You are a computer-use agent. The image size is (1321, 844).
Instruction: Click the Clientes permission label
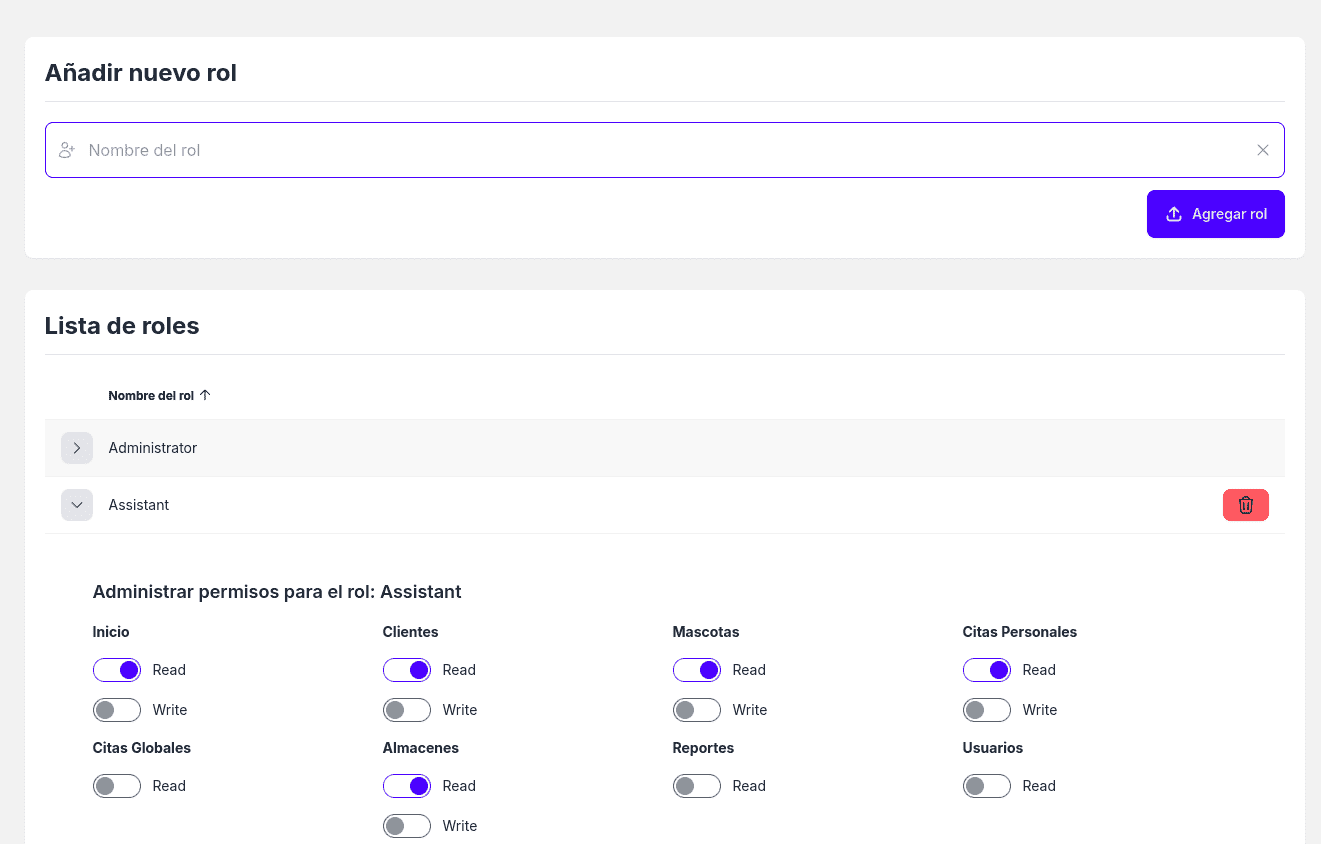tap(411, 632)
